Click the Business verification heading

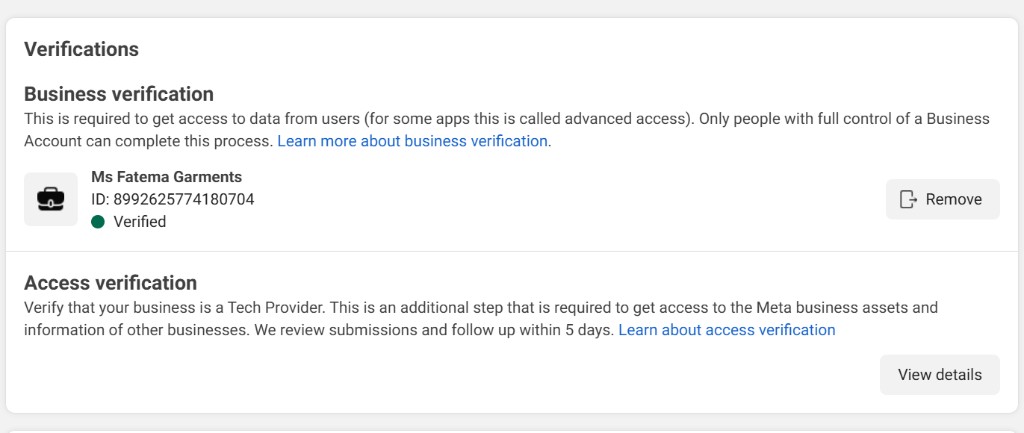(x=119, y=94)
